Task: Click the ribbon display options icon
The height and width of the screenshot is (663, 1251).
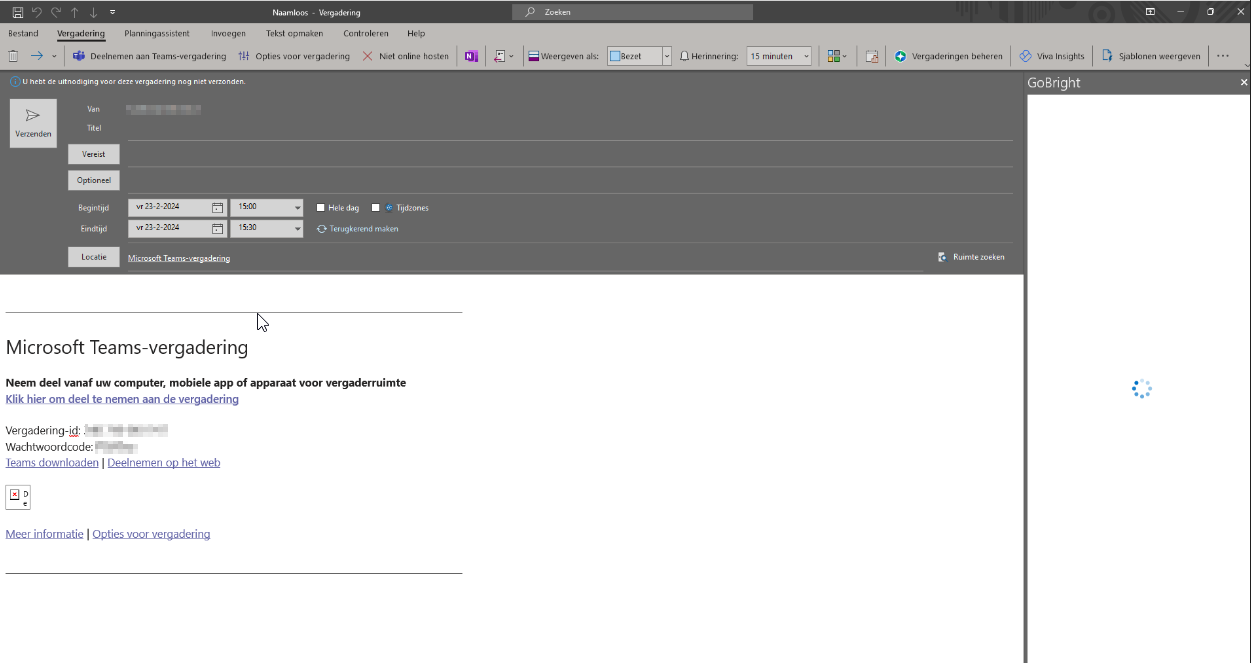Action: pos(1150,12)
